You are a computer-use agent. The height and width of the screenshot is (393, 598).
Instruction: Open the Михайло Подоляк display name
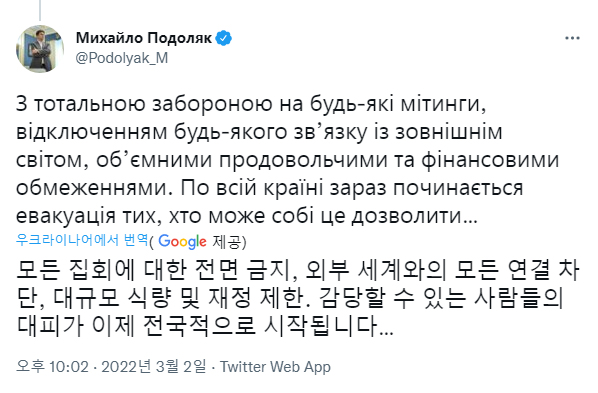[144, 38]
